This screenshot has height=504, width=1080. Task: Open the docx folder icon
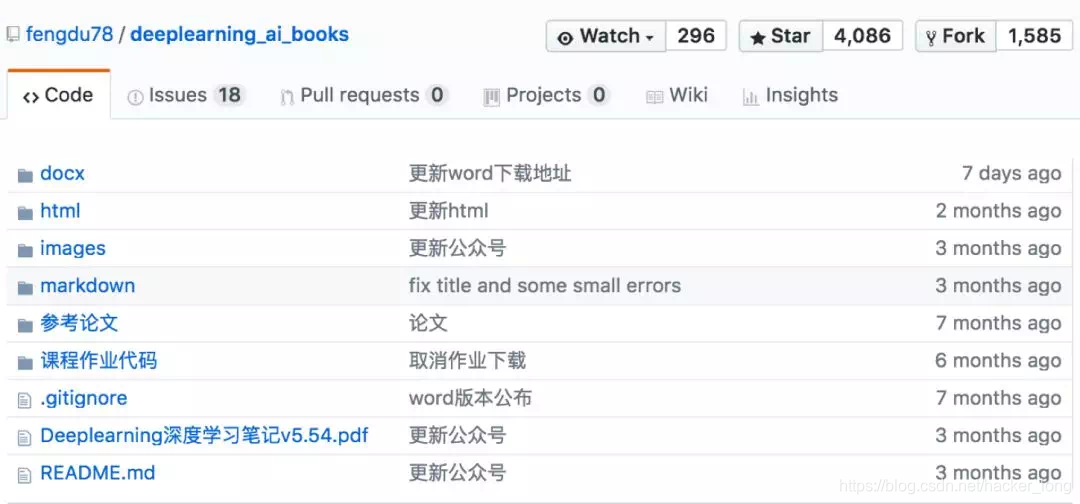click(x=25, y=175)
